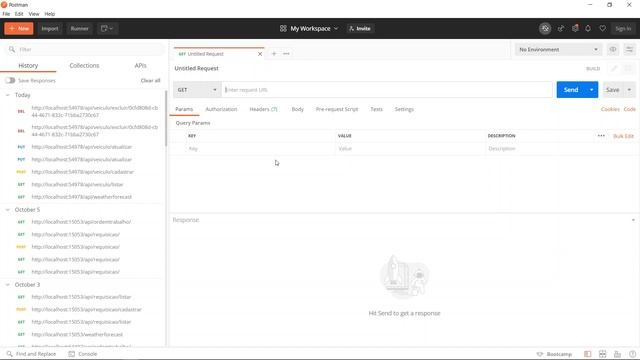Open the View menu
The height and width of the screenshot is (360, 640).
34,14
